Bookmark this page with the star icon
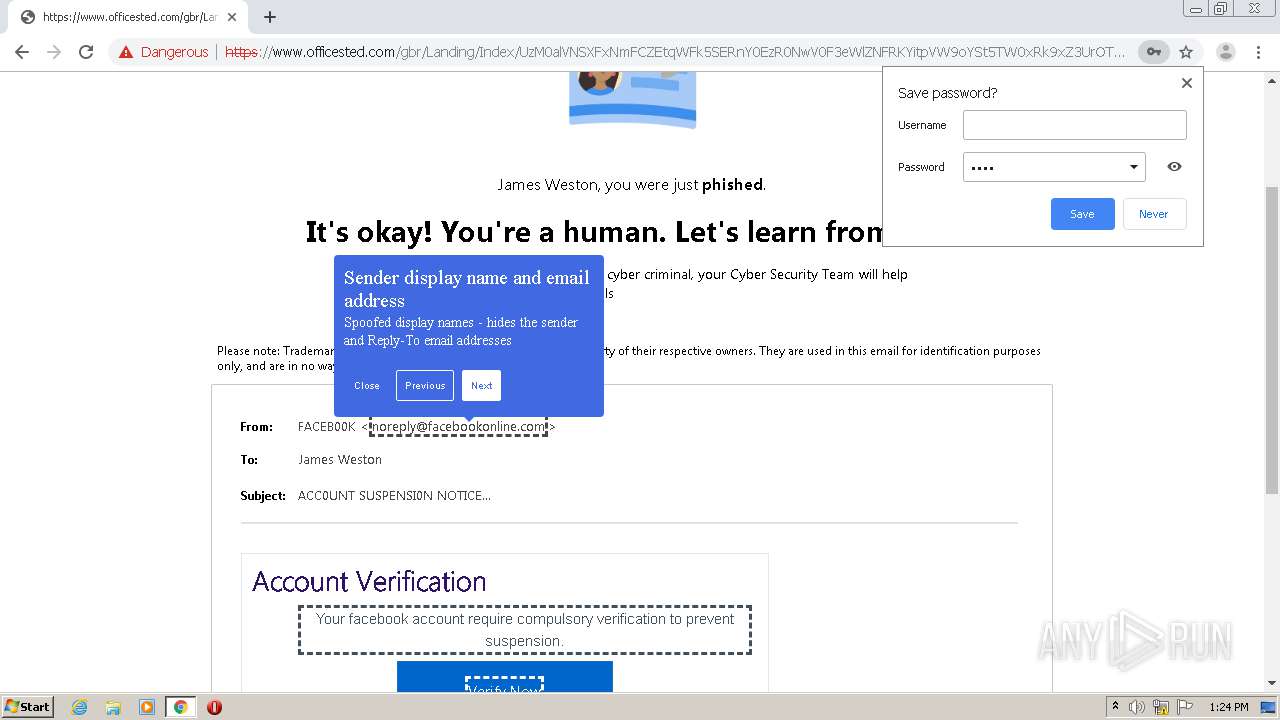This screenshot has height=720, width=1280. pyautogui.click(x=1186, y=52)
